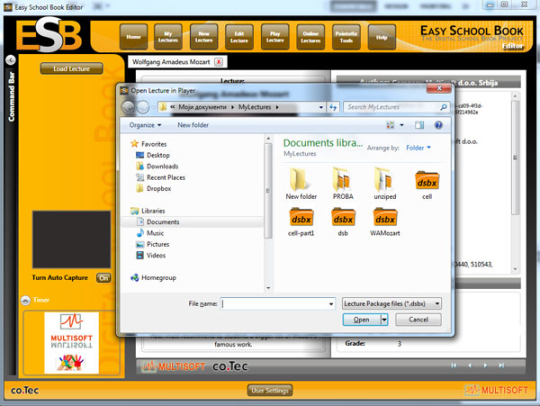Select Videos library item
Screen dimensions: 540x406
tap(151, 256)
